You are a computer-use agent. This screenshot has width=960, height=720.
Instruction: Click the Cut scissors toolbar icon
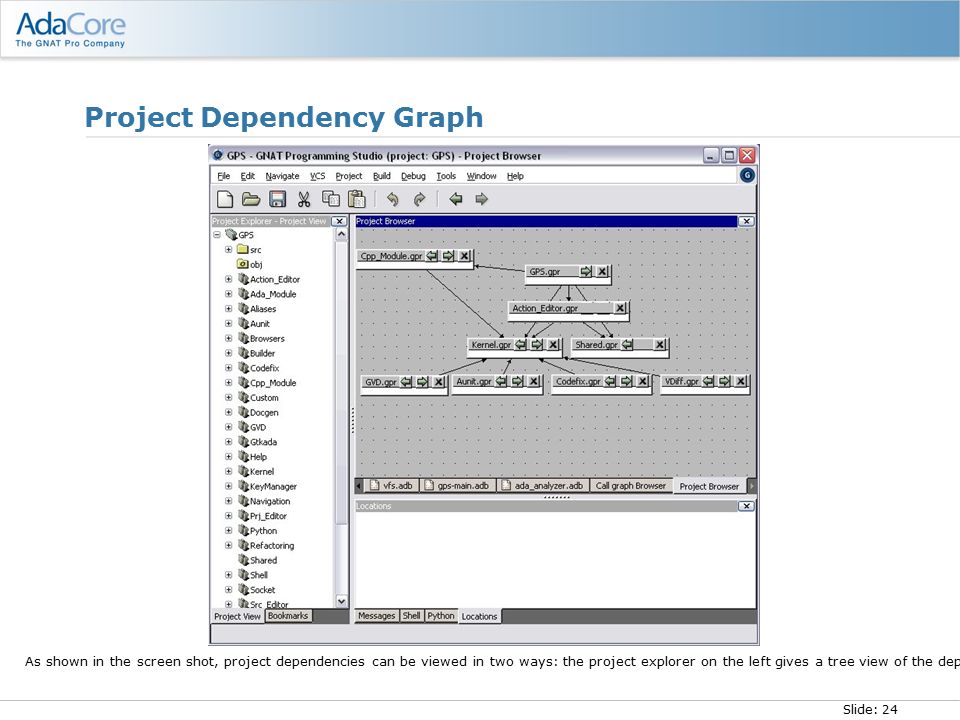click(x=304, y=199)
